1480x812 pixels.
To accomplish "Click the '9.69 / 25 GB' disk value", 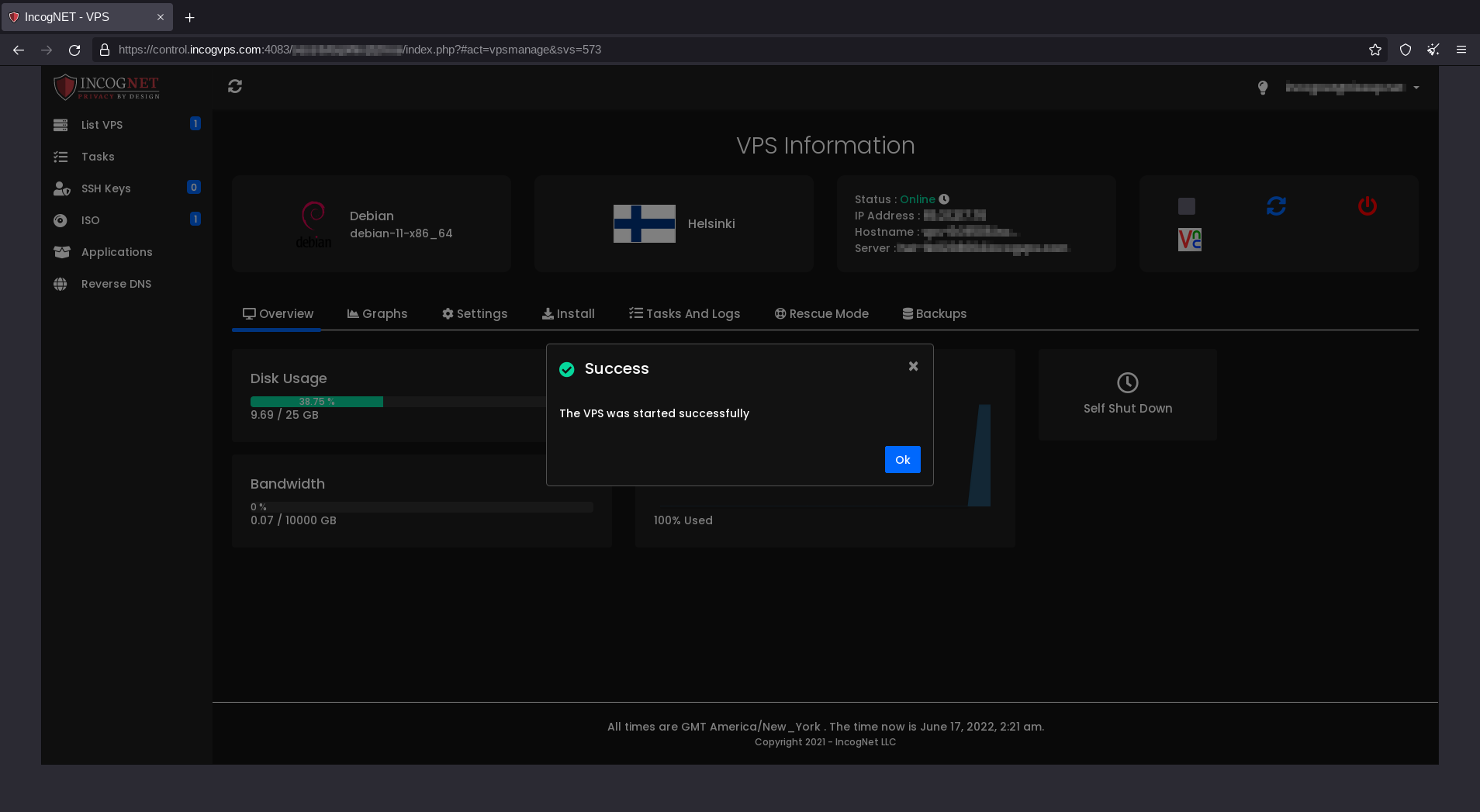I will 285,415.
